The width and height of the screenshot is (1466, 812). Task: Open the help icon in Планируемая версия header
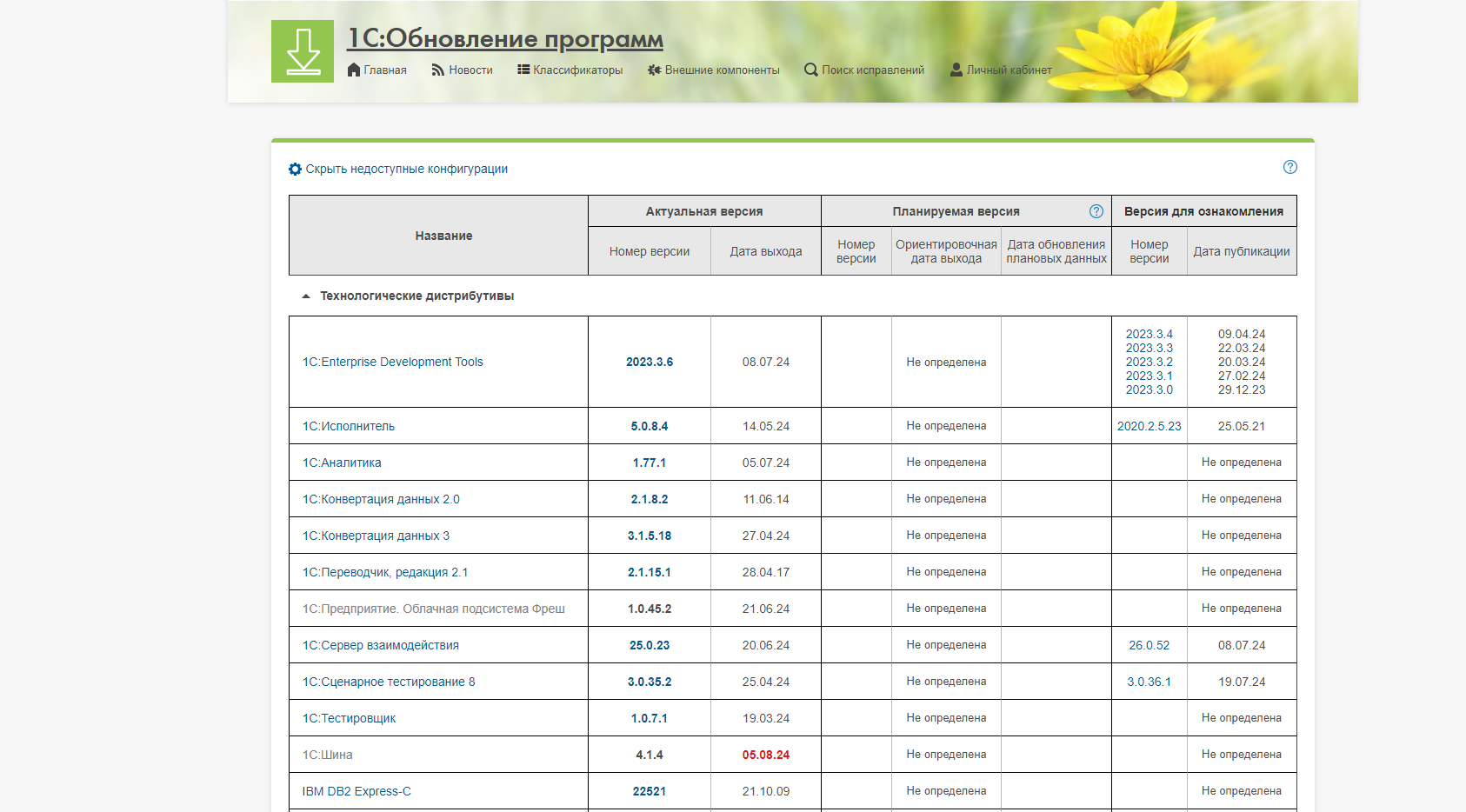point(1096,211)
